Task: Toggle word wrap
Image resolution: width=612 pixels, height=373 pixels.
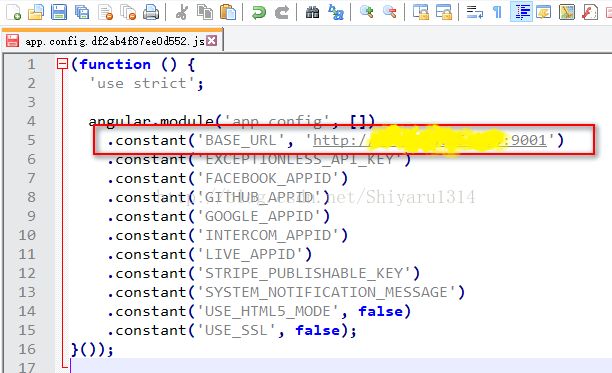Action: pos(475,12)
